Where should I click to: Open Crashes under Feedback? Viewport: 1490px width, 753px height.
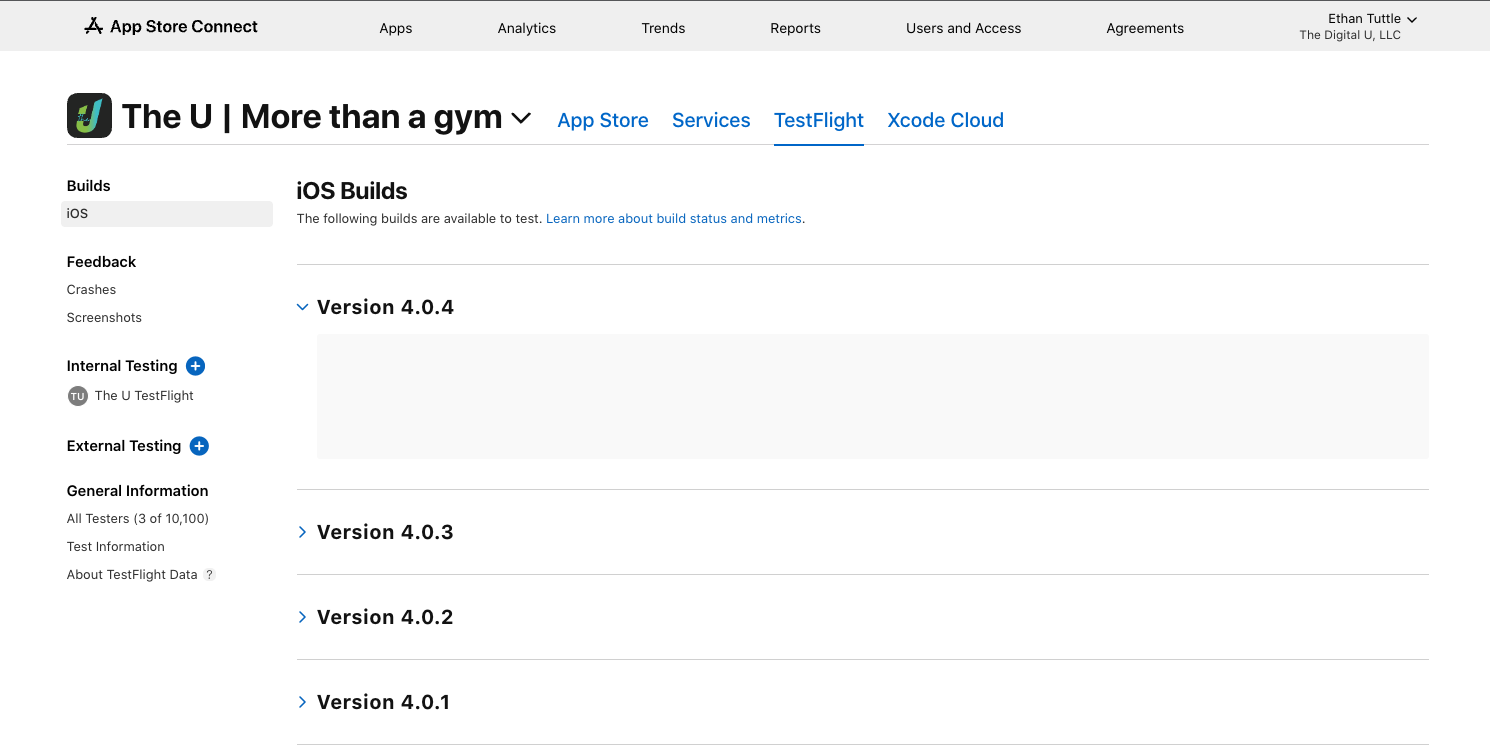91,290
